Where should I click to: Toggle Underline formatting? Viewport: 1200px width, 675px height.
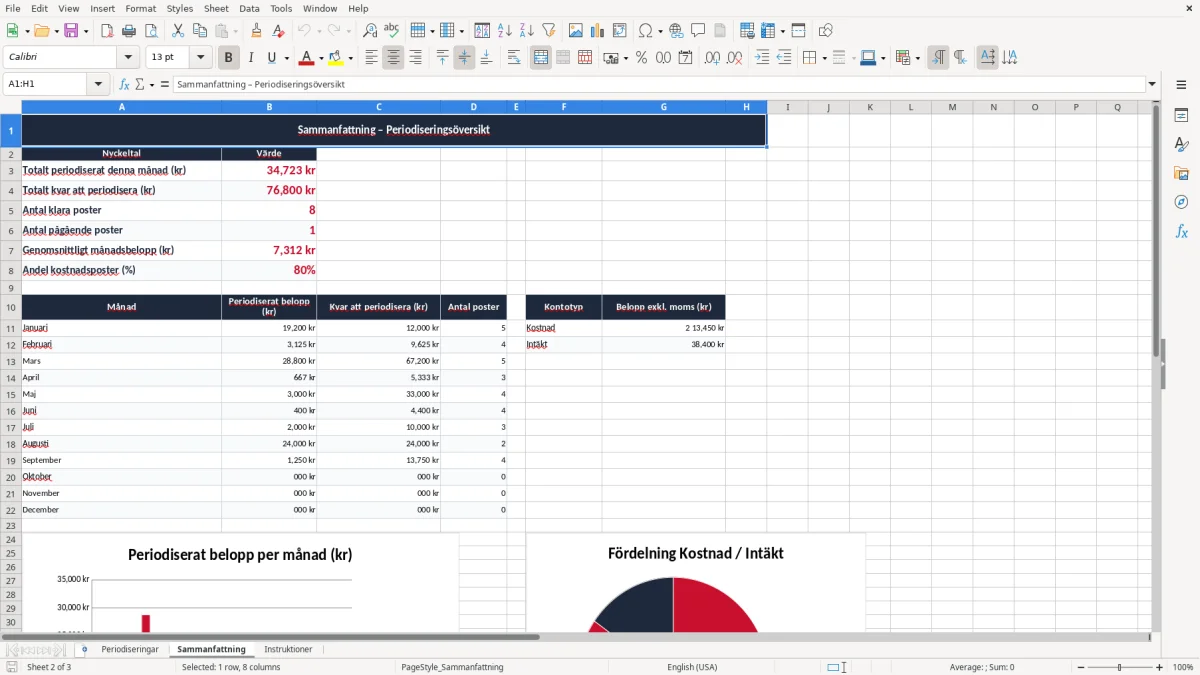pos(271,58)
